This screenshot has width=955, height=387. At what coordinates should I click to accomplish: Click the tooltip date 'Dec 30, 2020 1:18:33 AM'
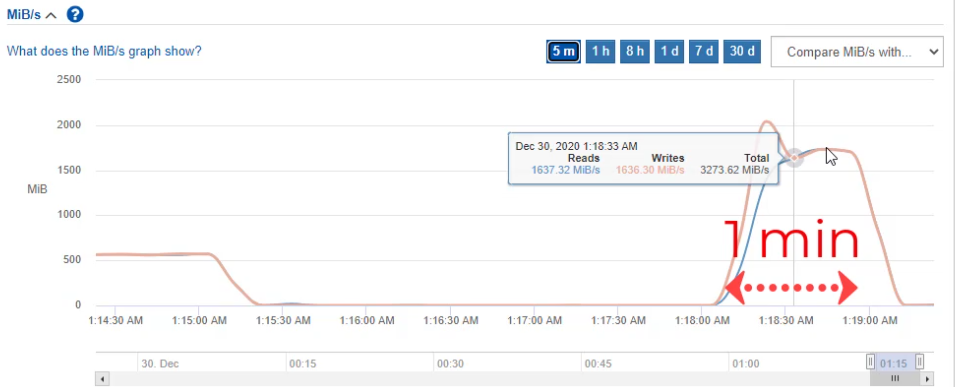(577, 146)
